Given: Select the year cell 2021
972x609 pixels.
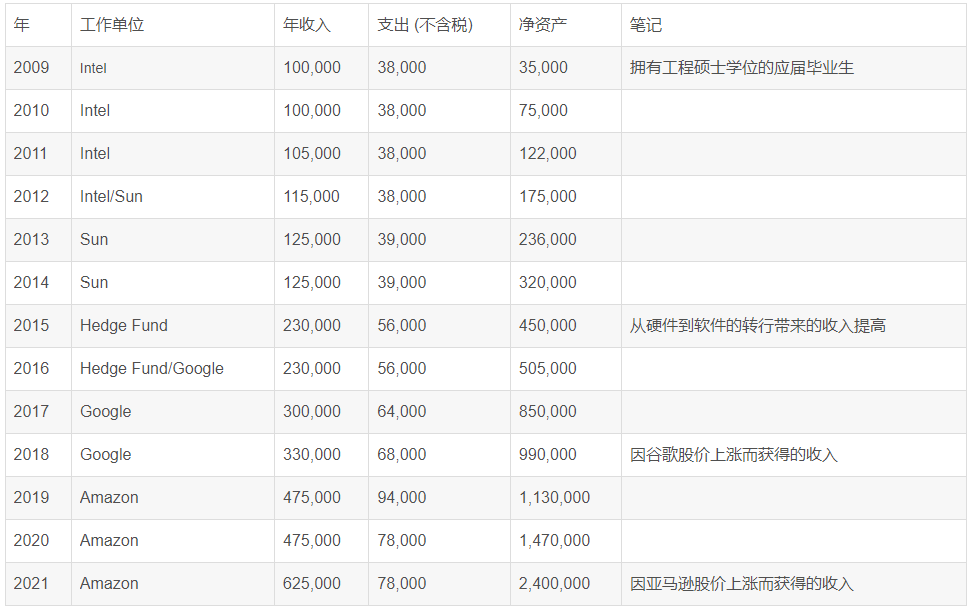Looking at the screenshot, I should (31, 584).
